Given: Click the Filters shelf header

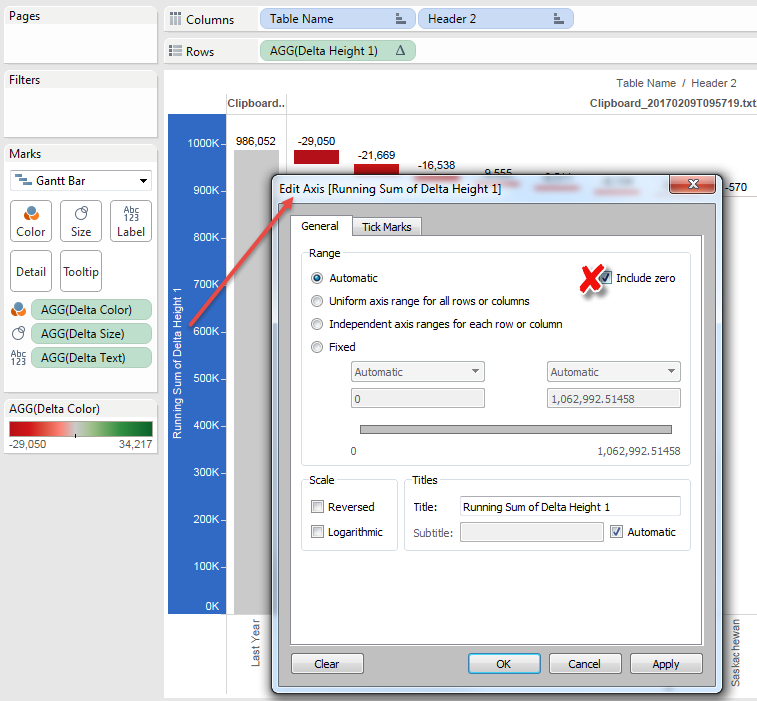Looking at the screenshot, I should pos(25,80).
